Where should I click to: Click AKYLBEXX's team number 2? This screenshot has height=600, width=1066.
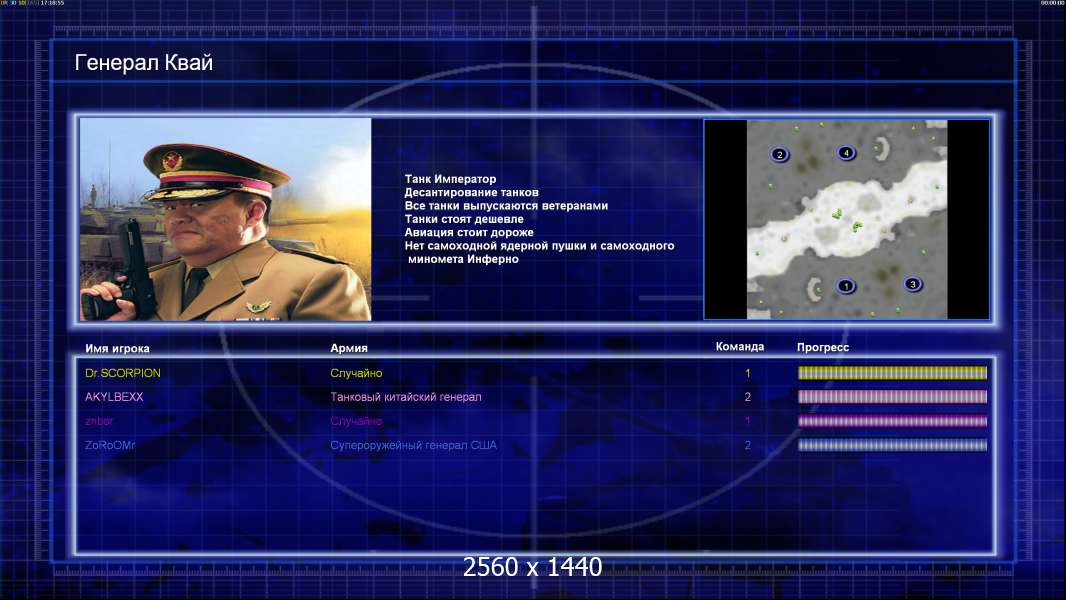(748, 397)
